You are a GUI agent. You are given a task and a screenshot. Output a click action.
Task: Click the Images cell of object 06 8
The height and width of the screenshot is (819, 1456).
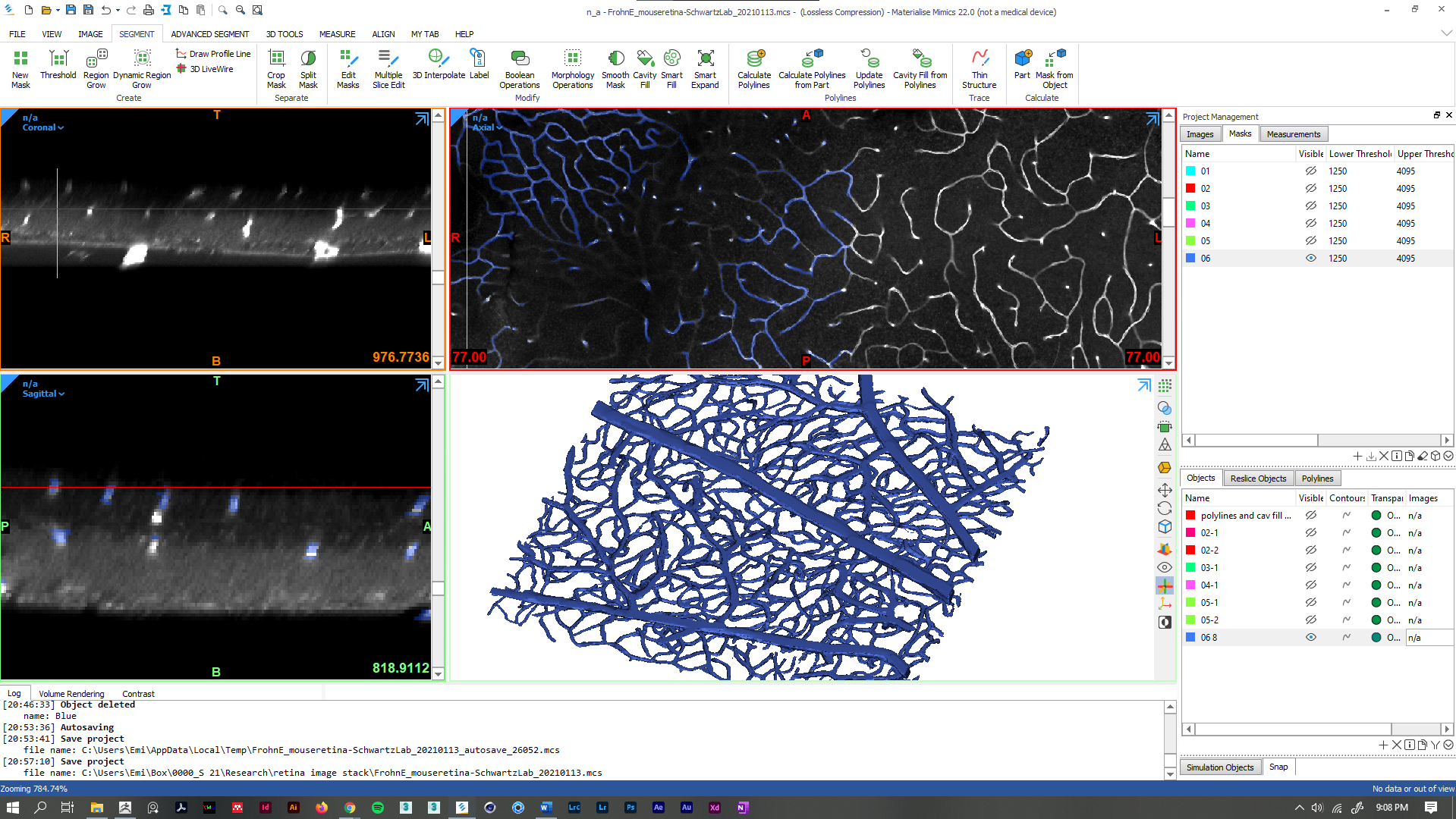(x=1429, y=637)
